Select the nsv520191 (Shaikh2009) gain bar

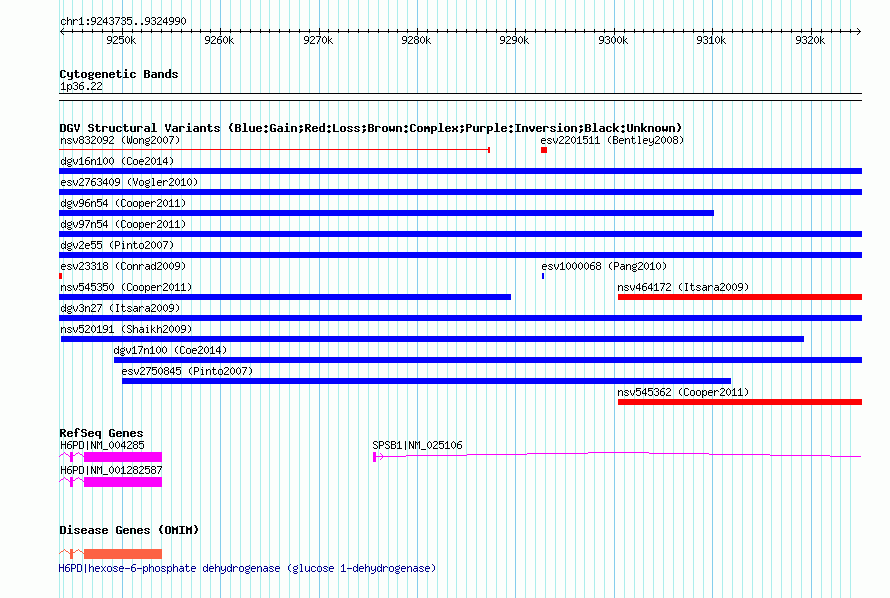click(433, 339)
